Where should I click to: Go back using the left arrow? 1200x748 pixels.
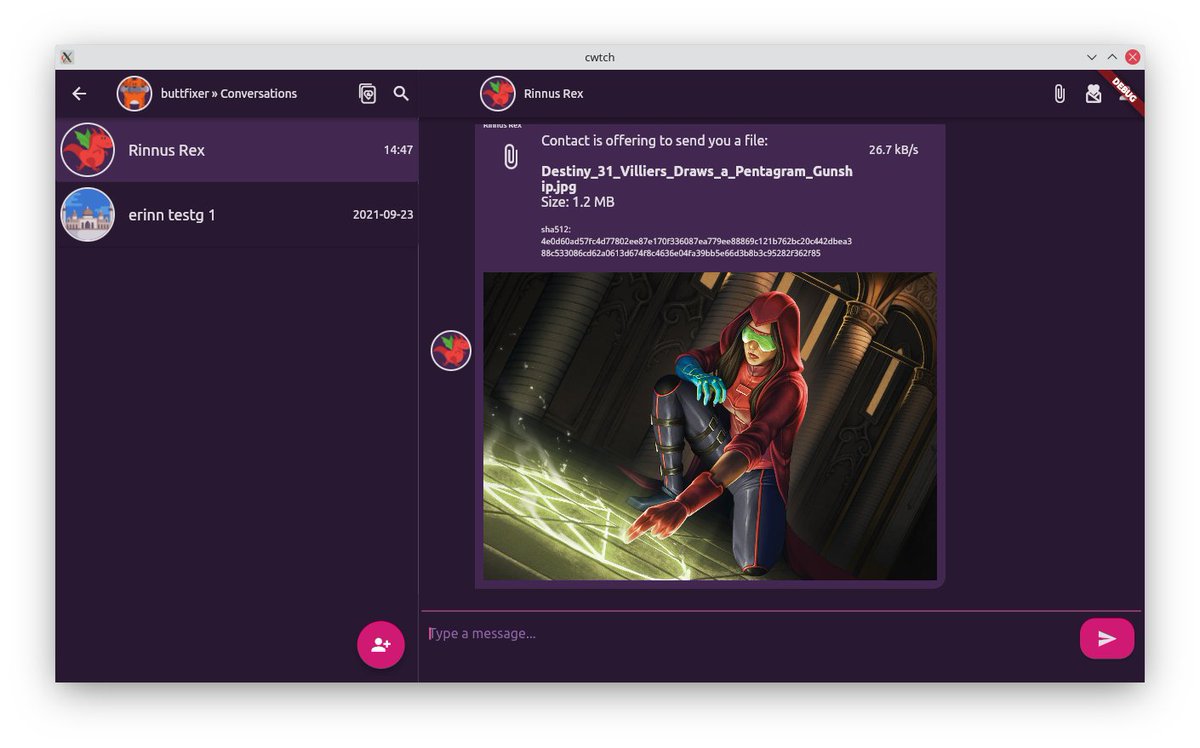(x=79, y=93)
